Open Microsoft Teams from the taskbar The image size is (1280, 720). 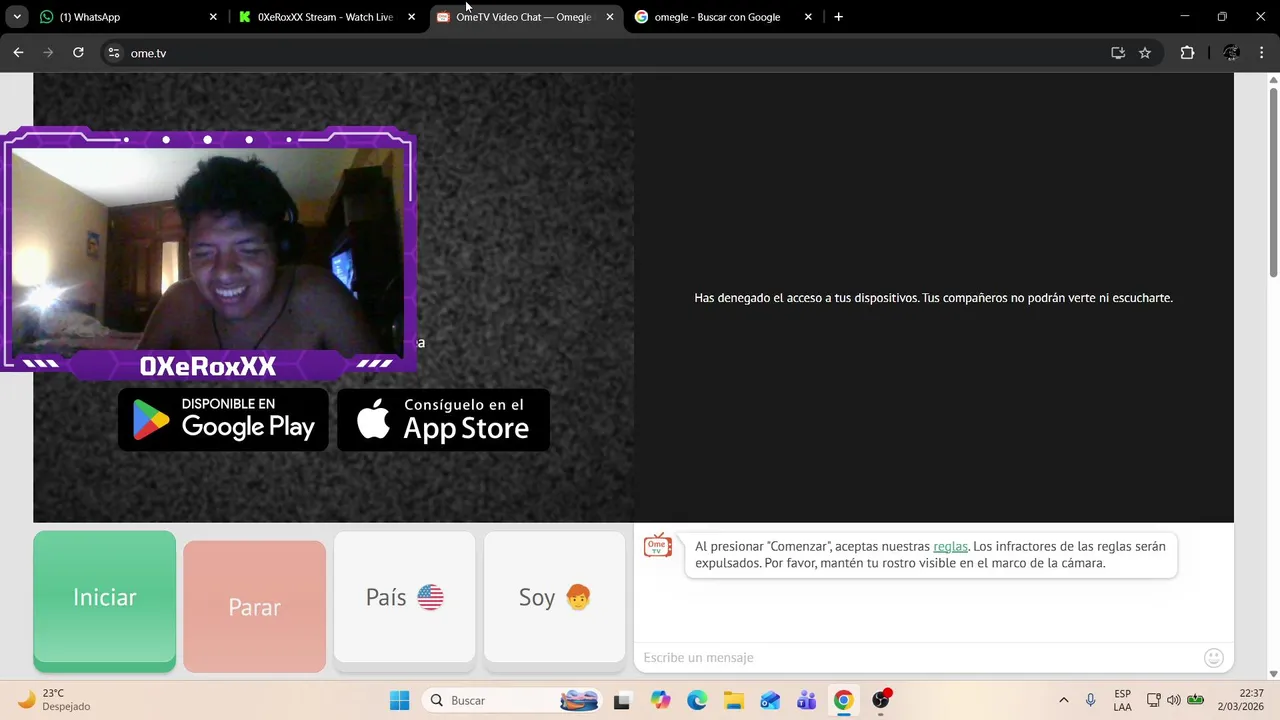[807, 700]
